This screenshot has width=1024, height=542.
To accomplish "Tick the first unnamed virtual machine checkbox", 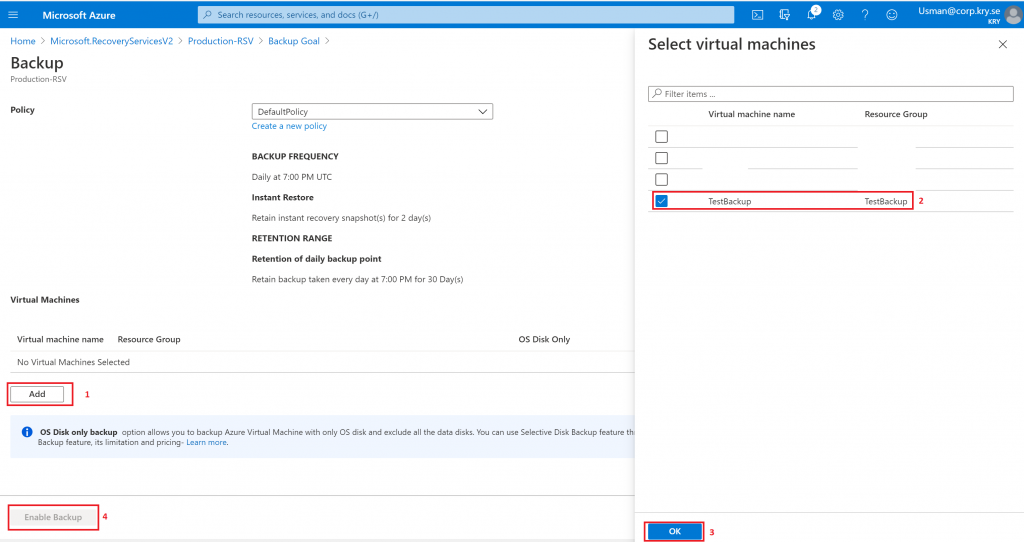I will coord(662,136).
